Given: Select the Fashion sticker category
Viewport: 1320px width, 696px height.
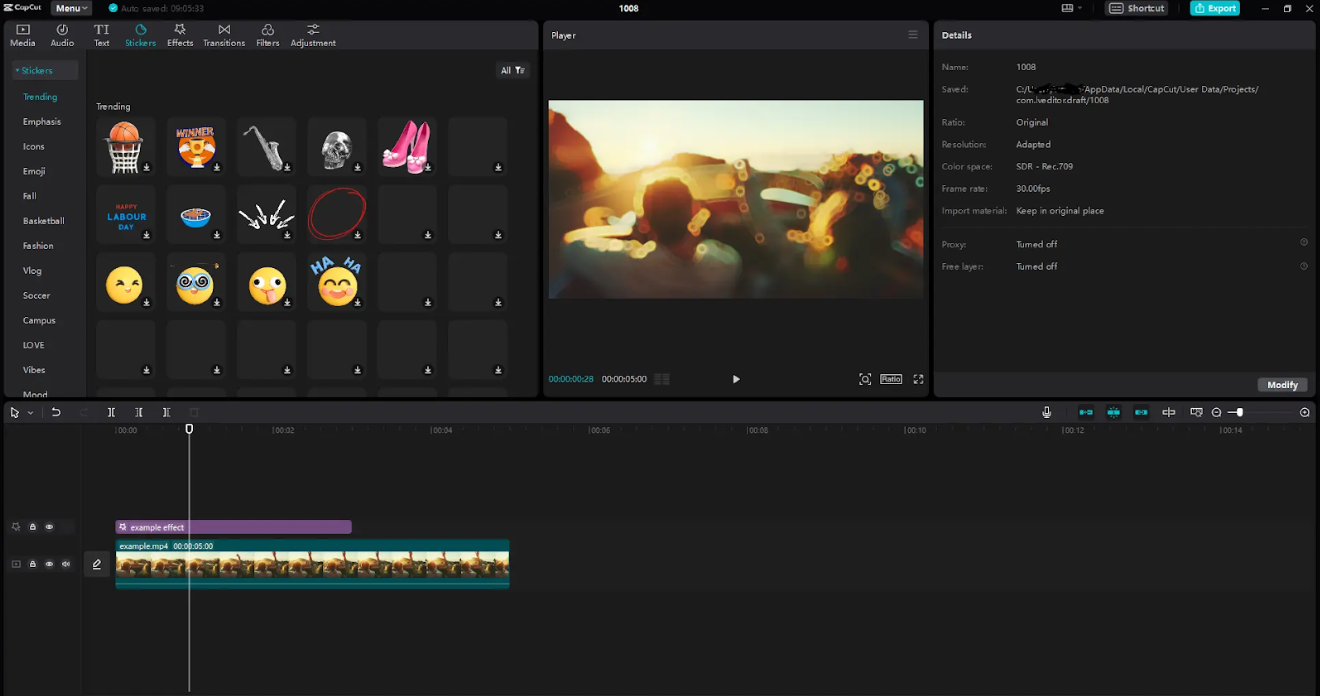Looking at the screenshot, I should point(38,246).
